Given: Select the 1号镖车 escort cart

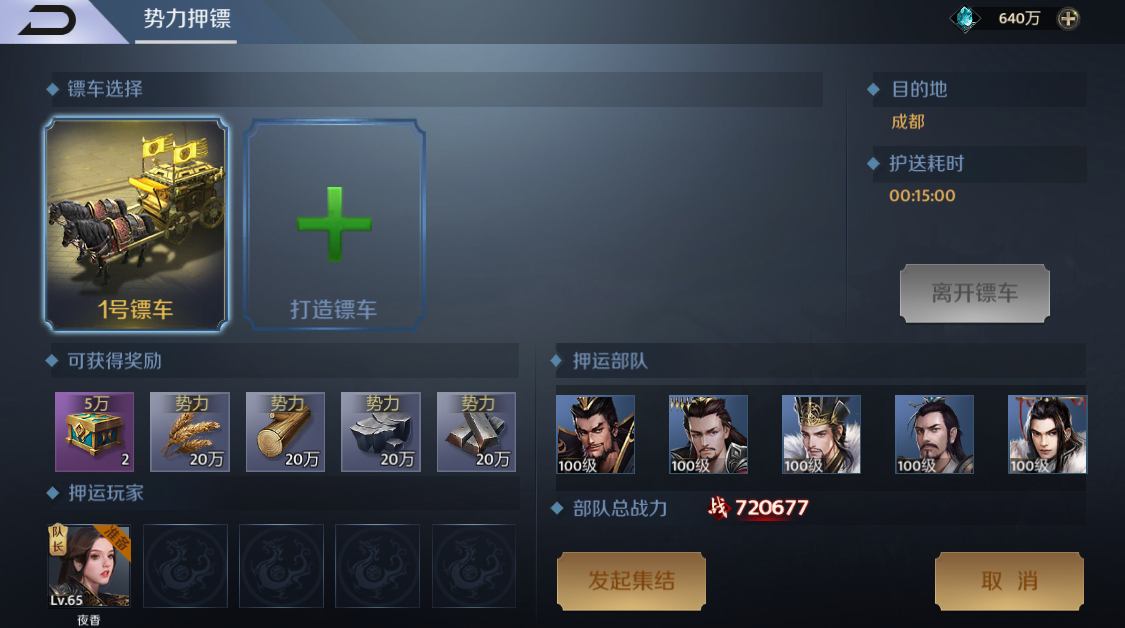Looking at the screenshot, I should (136, 225).
